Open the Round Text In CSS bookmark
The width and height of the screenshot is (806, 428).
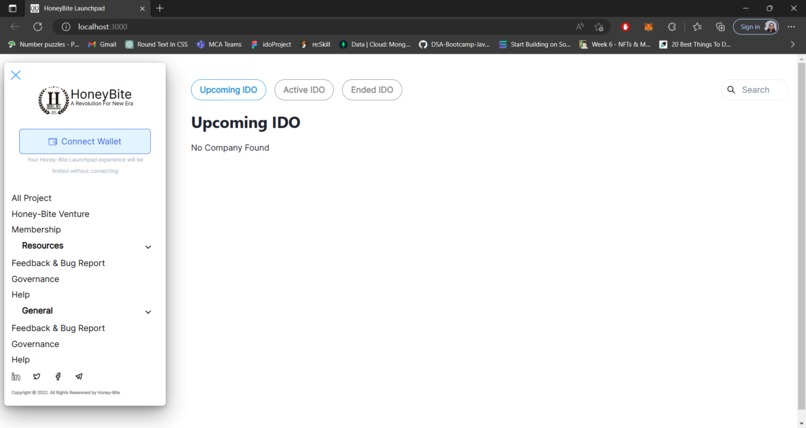[156, 45]
